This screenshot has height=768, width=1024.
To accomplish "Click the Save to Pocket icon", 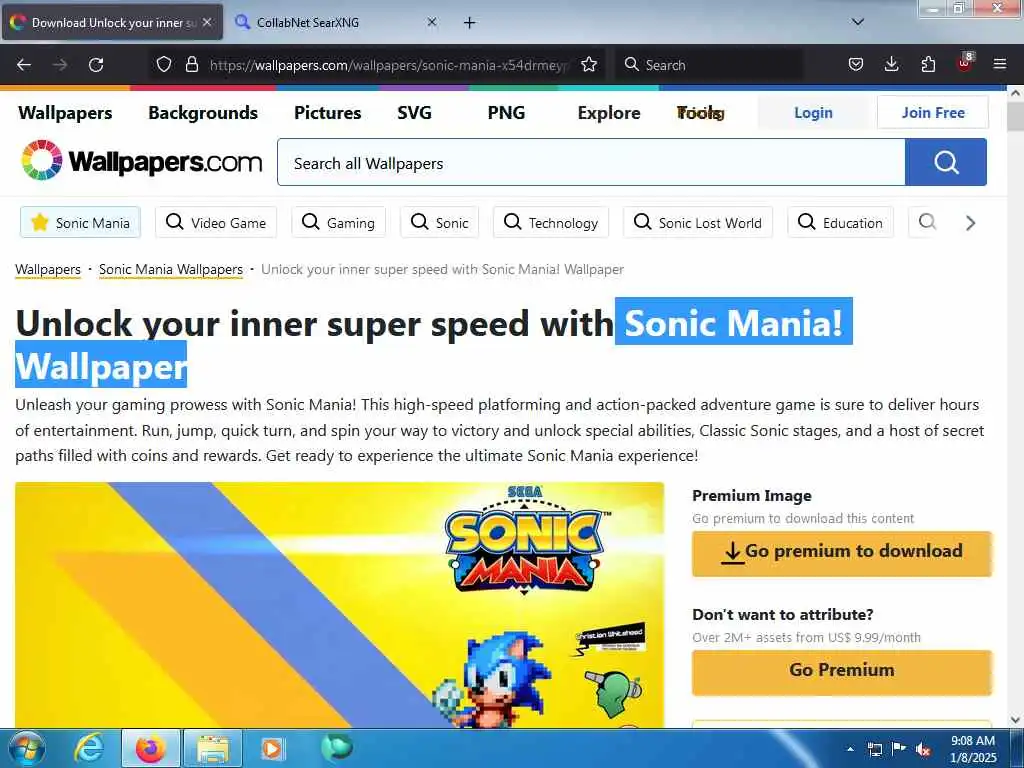I will click(x=856, y=64).
